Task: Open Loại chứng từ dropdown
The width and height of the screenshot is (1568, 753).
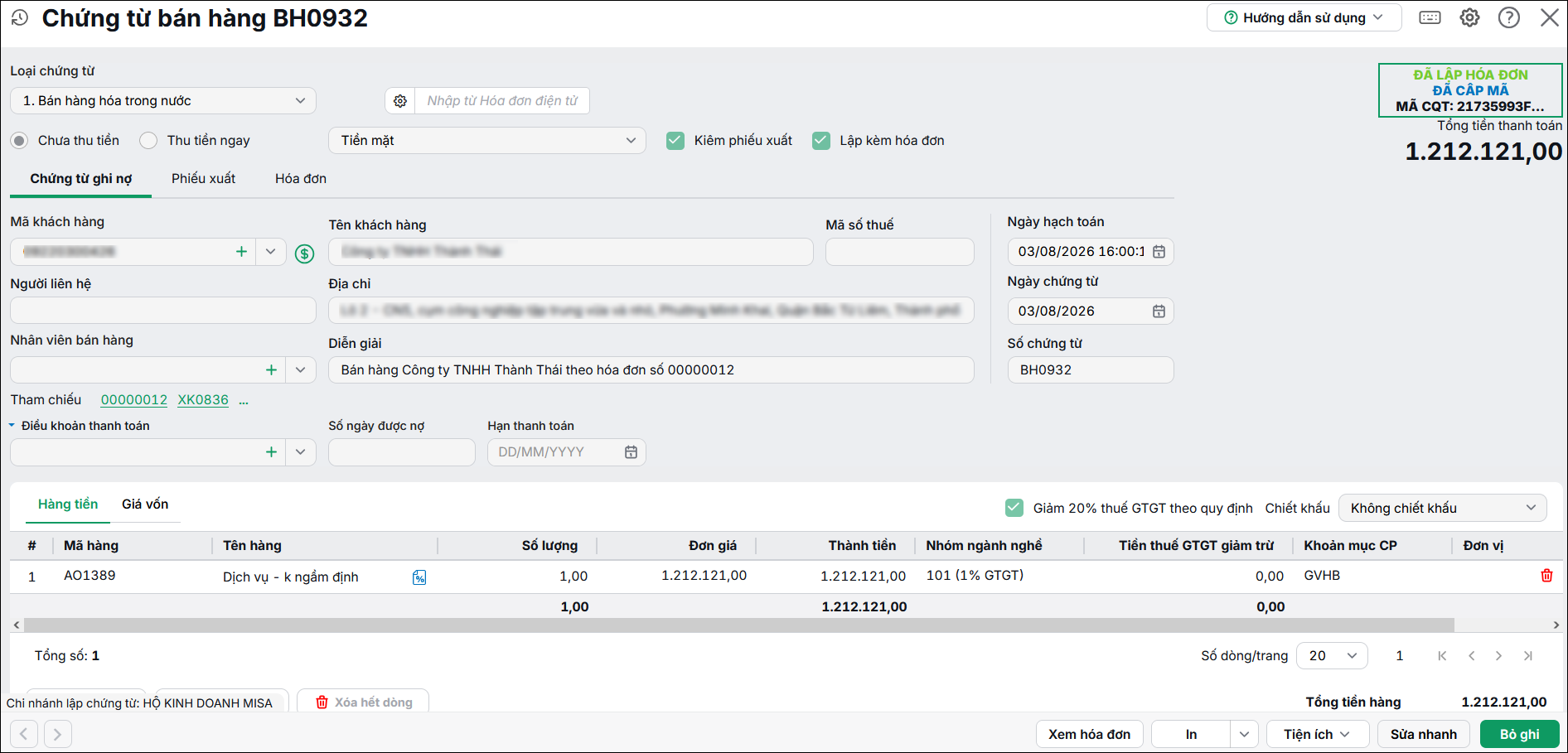Action: point(163,101)
